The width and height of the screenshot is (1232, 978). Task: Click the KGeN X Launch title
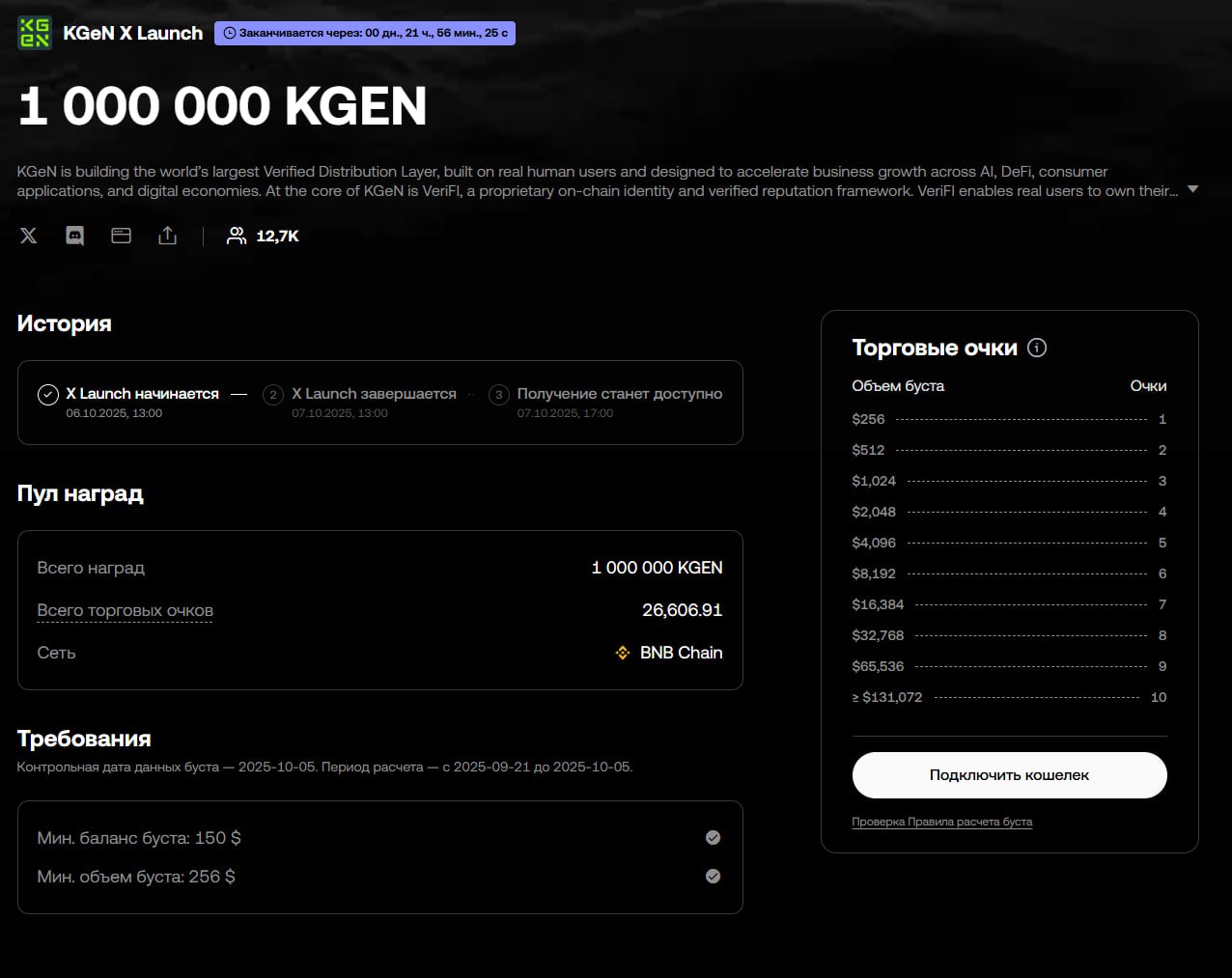pyautogui.click(x=133, y=33)
